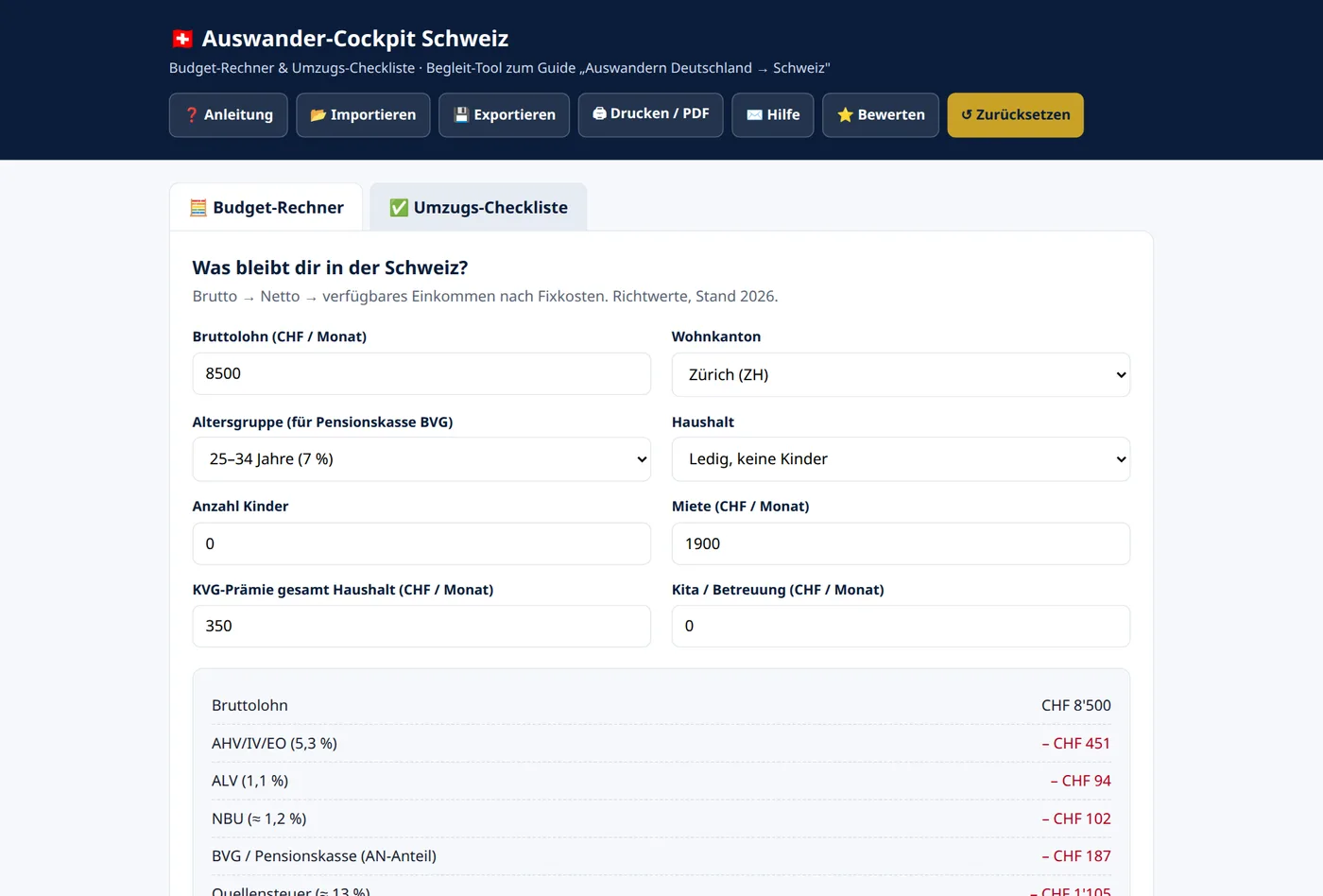Expand the Altersgruppe dropdown
1323x896 pixels.
[421, 459]
